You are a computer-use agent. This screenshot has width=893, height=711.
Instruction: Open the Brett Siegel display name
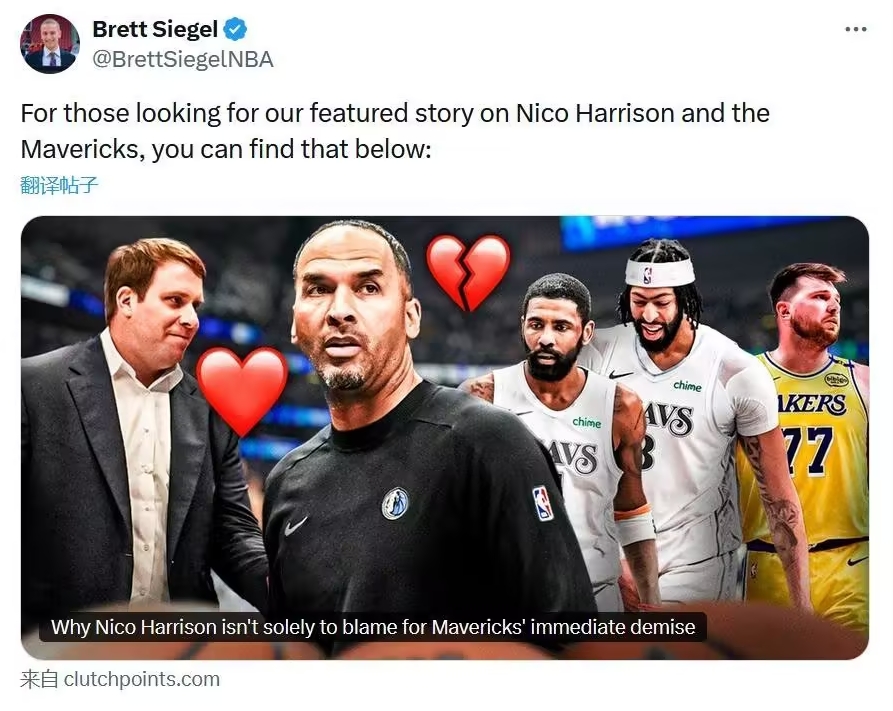click(155, 29)
